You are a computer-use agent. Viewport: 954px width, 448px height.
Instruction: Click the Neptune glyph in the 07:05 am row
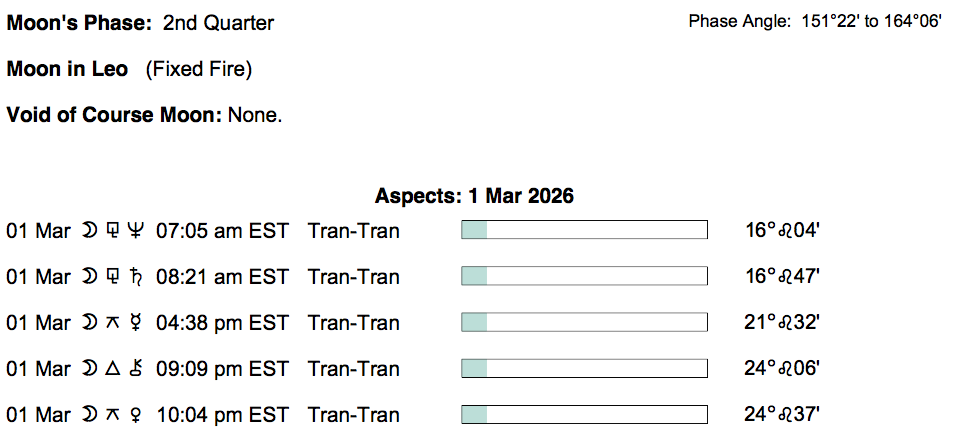(x=137, y=231)
